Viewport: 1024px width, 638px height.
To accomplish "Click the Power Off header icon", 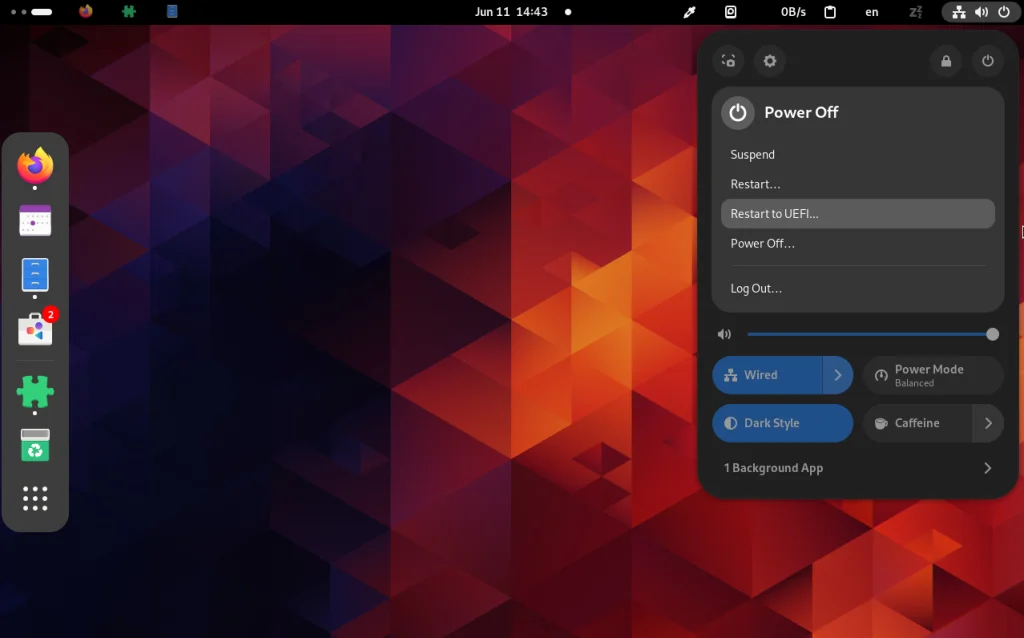I will pyautogui.click(x=738, y=112).
